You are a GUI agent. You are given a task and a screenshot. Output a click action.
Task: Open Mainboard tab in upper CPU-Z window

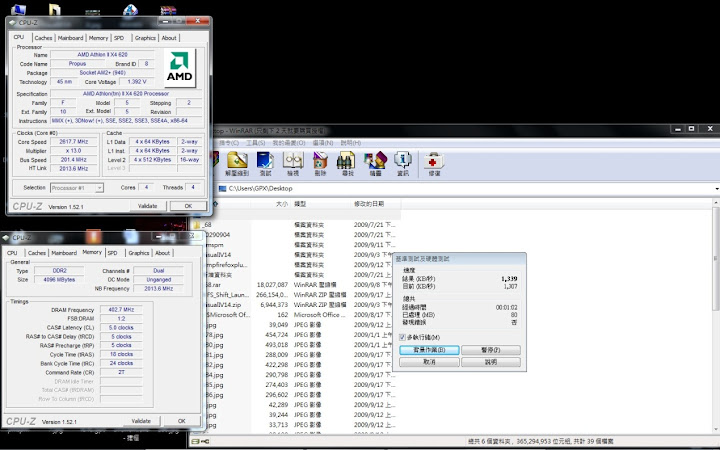(70, 38)
